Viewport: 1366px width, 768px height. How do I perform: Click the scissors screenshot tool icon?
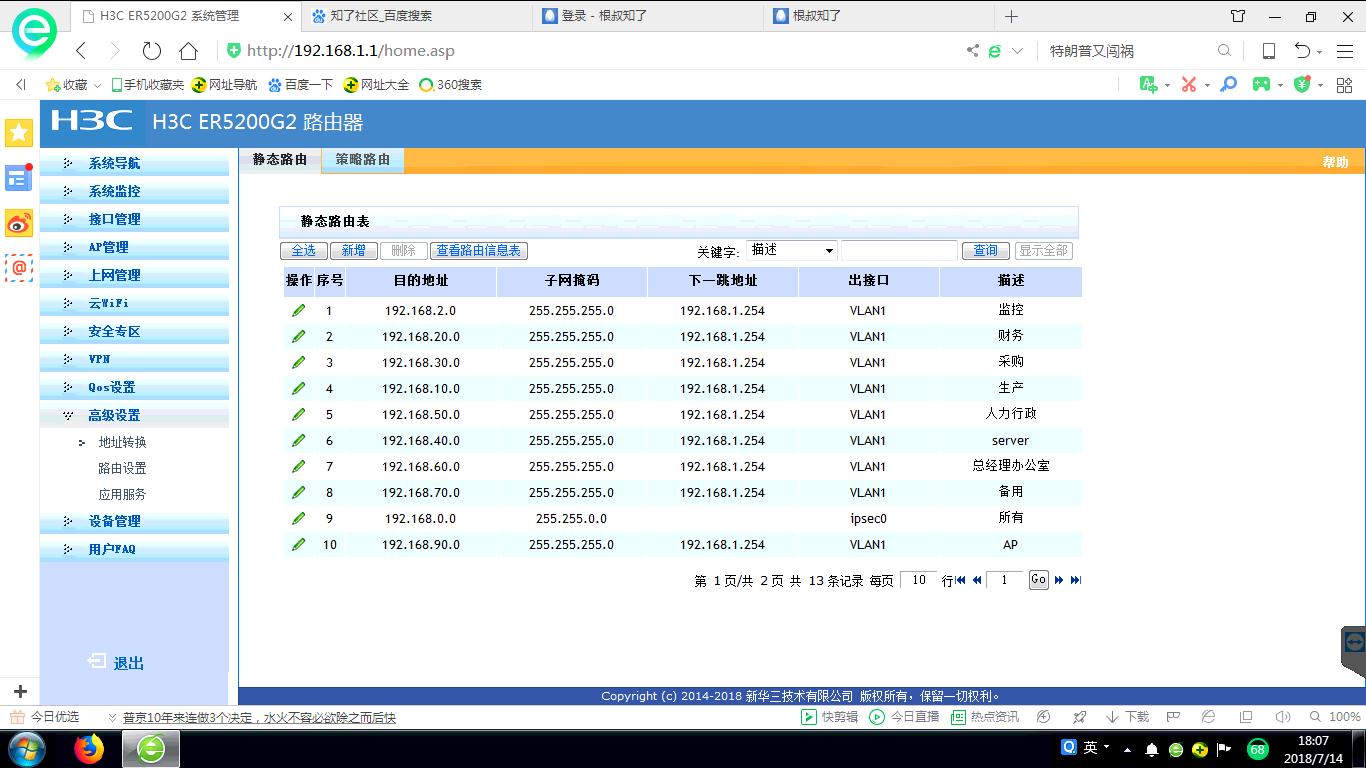pos(1189,85)
